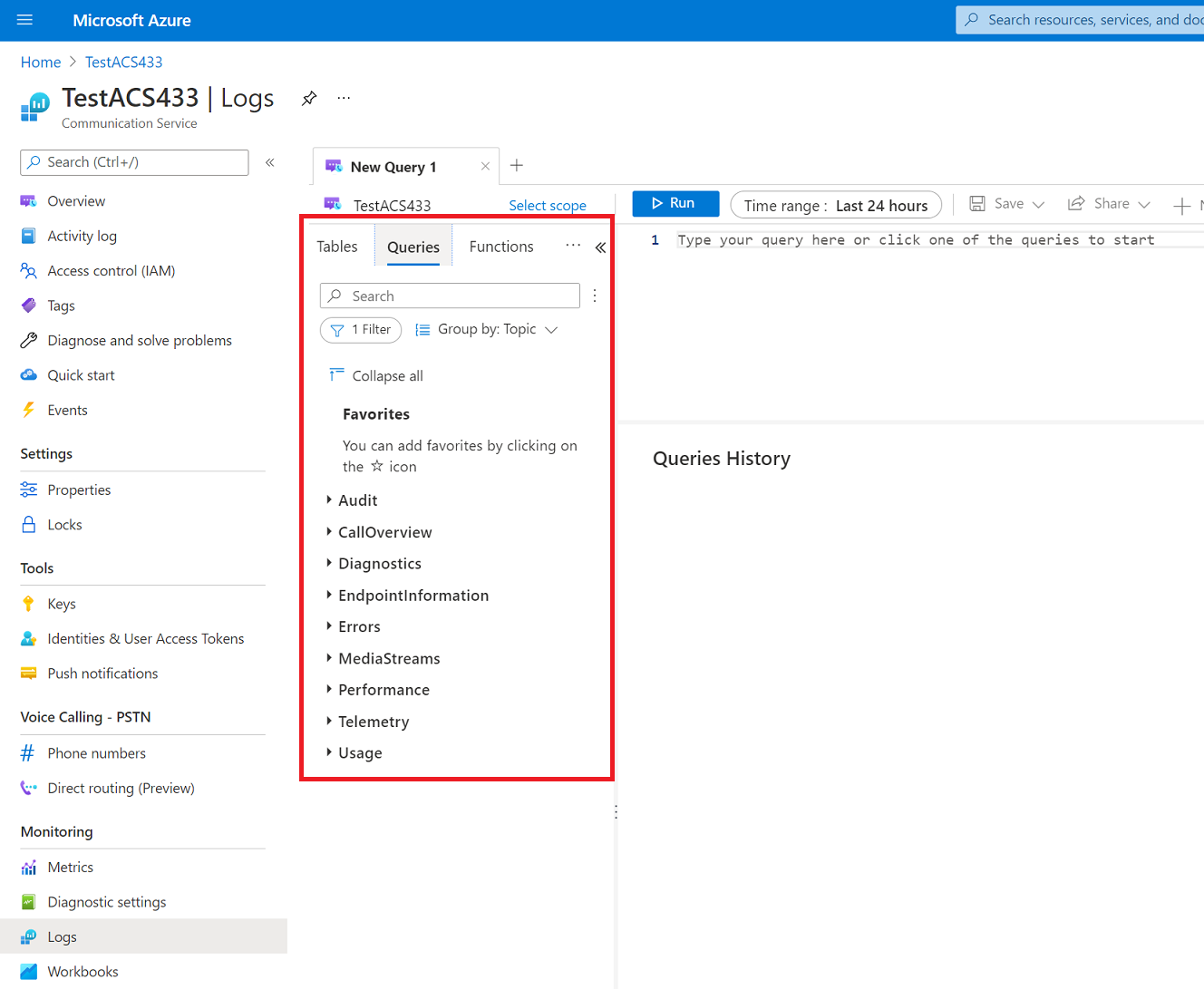Click the Push notifications icon
This screenshot has width=1204, height=989.
[x=28, y=674]
